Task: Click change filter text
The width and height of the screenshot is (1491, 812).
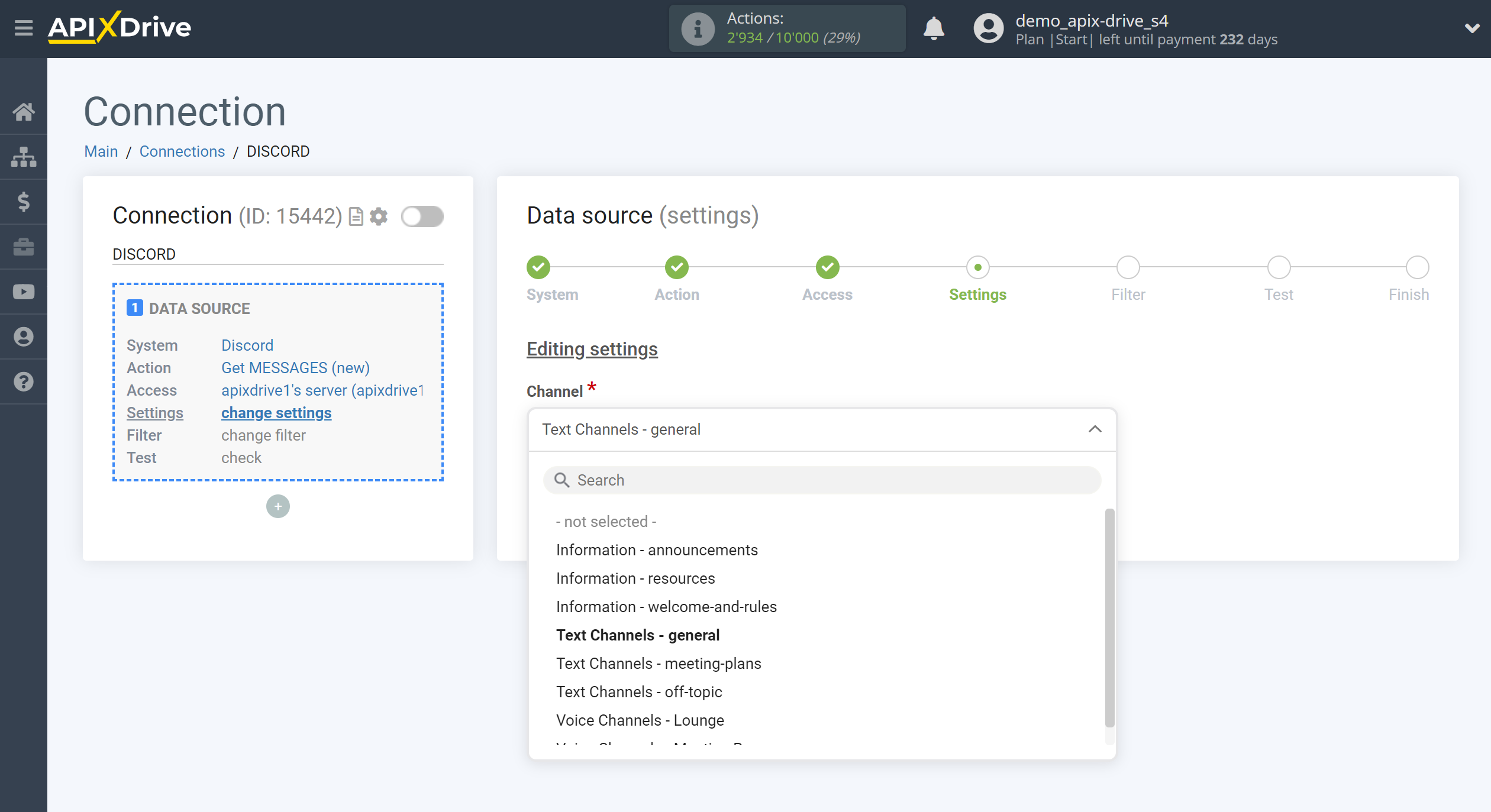Action: click(x=263, y=435)
